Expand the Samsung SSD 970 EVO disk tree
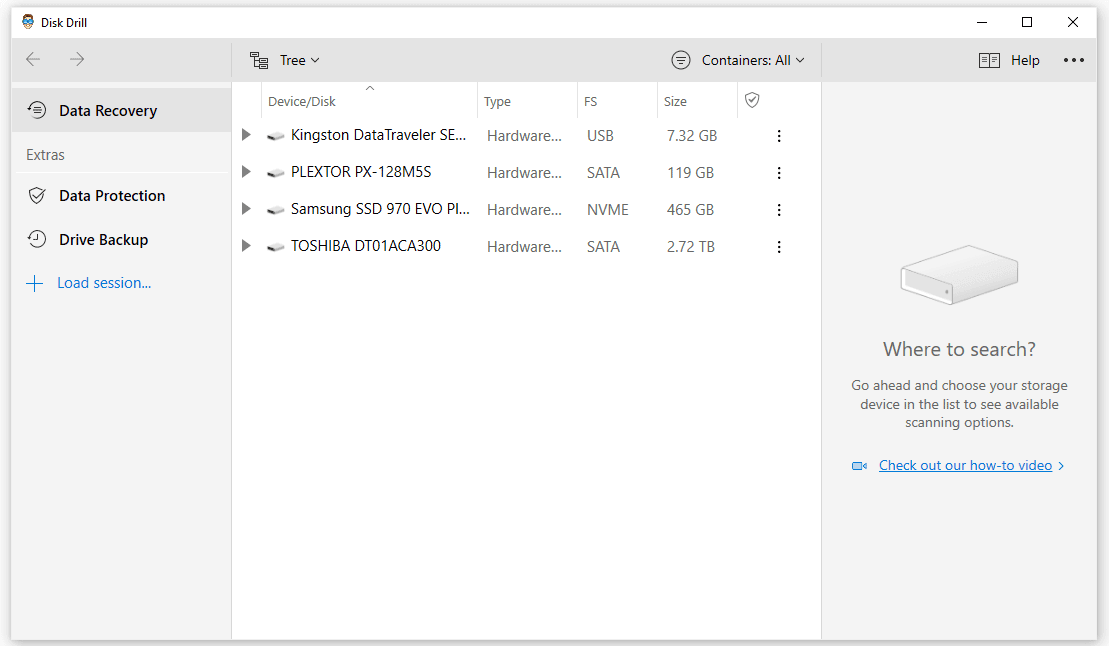The image size is (1109, 646). tap(246, 208)
